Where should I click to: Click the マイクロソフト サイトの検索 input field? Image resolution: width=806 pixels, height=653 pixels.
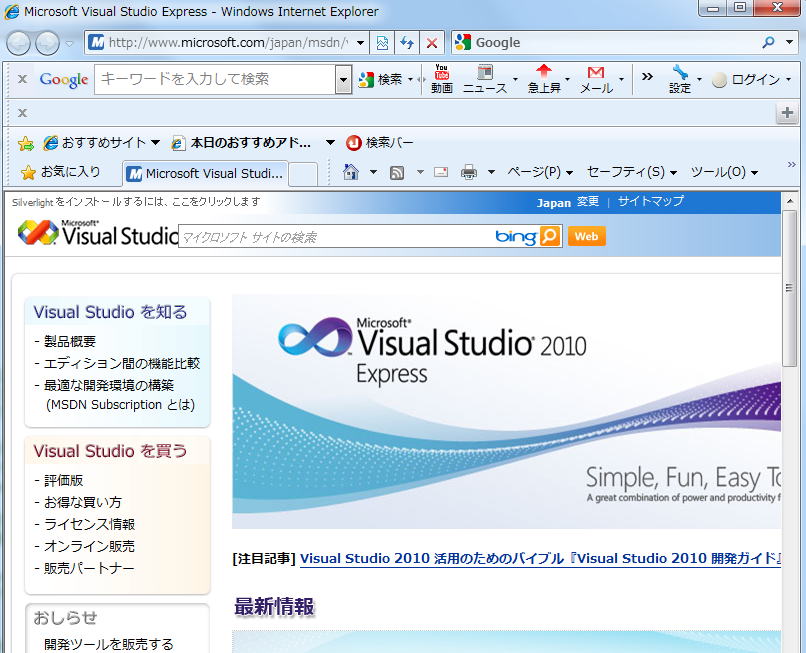[x=335, y=237]
